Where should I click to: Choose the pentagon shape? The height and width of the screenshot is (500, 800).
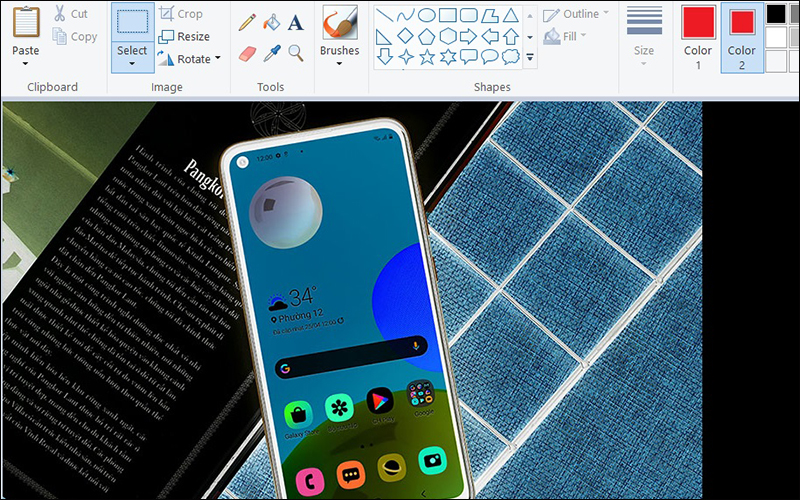(426, 36)
